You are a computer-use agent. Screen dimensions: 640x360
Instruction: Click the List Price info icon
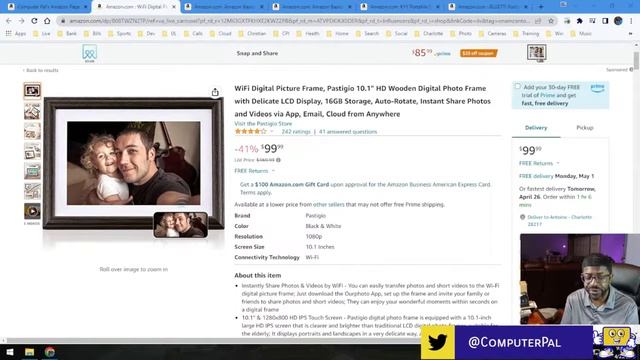(x=278, y=160)
